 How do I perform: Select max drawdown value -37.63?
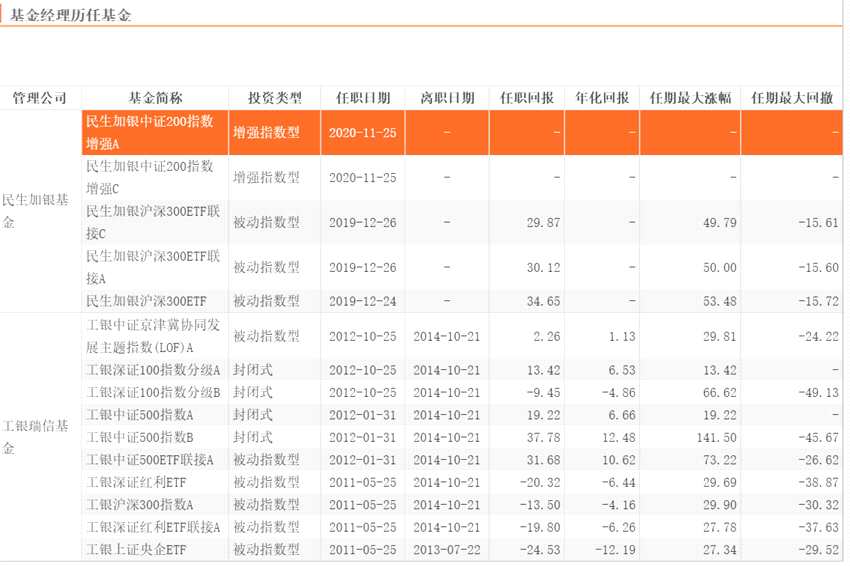[818, 528]
